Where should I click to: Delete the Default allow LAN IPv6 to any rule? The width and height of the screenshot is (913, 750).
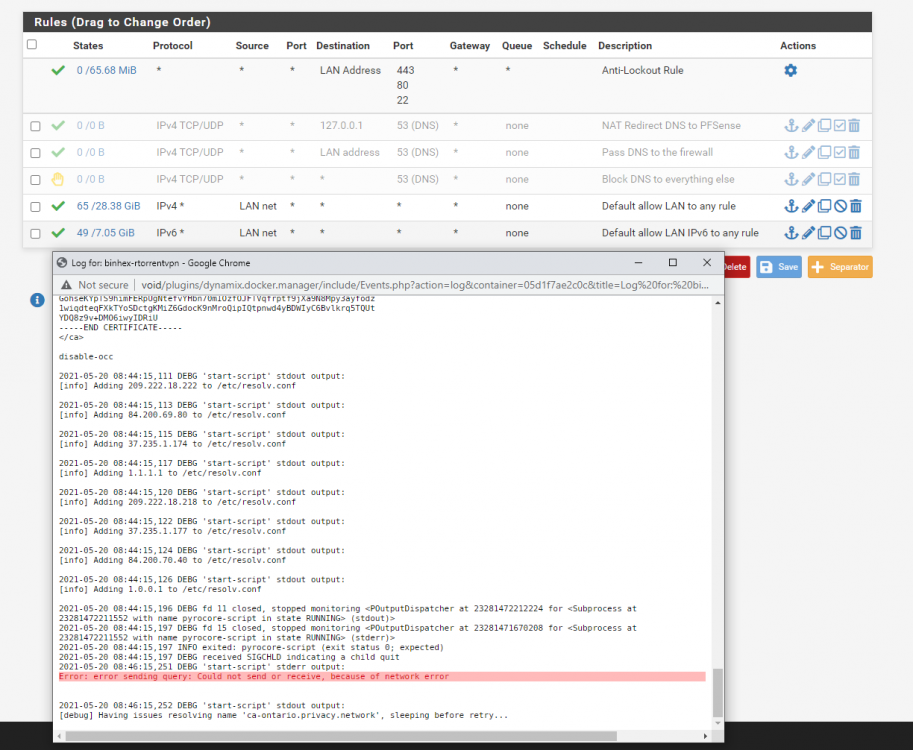click(855, 233)
